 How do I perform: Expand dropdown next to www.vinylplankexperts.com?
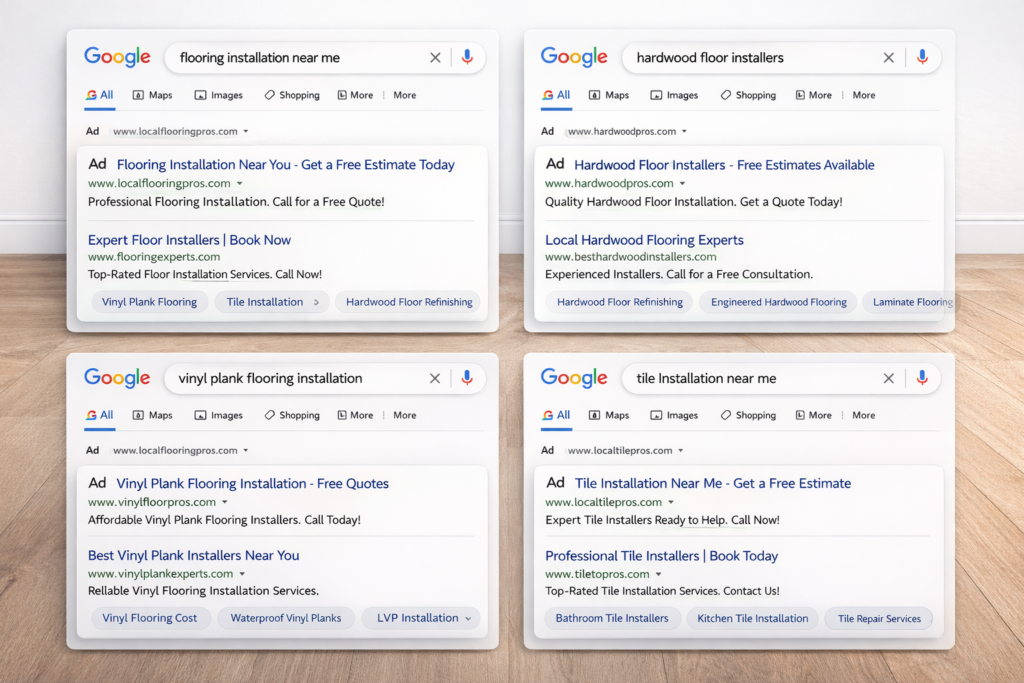pos(242,574)
